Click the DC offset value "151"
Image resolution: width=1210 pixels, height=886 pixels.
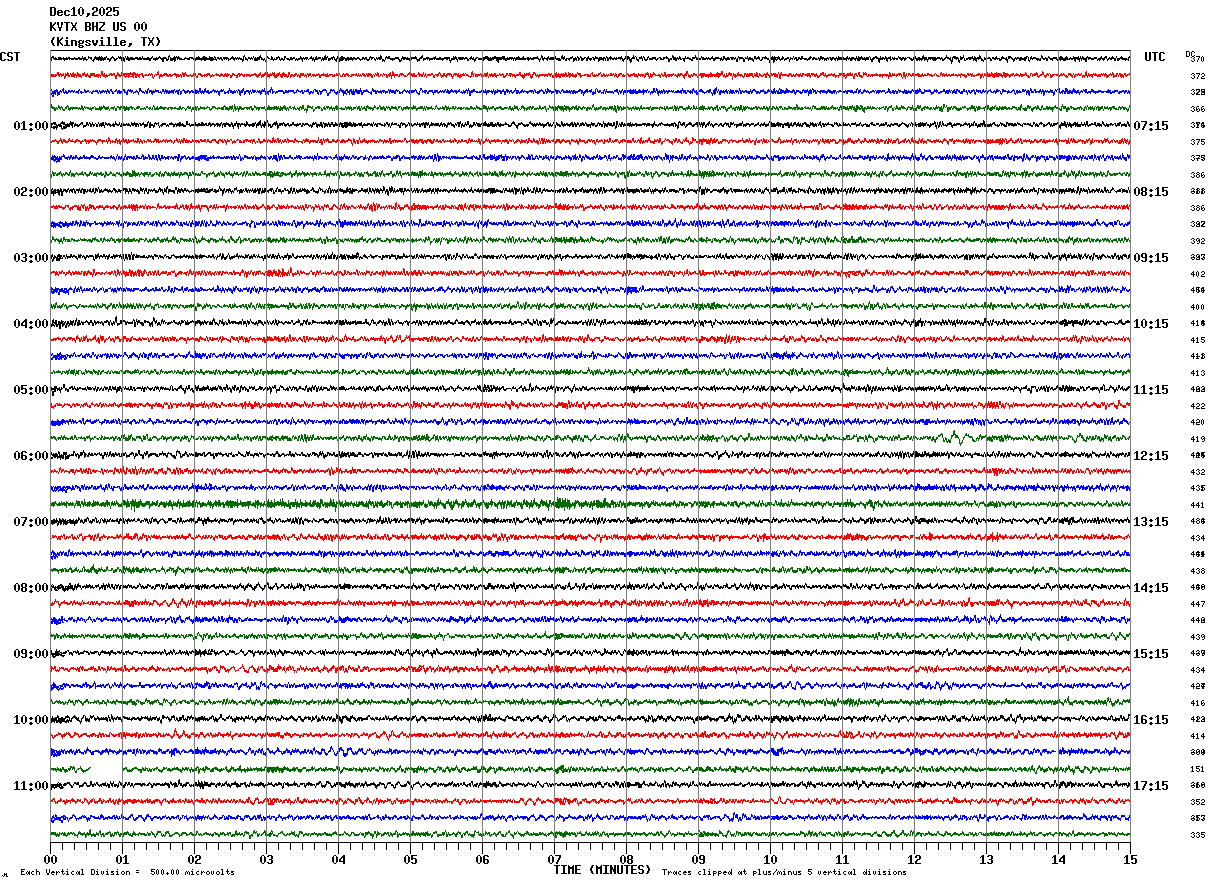point(1197,769)
